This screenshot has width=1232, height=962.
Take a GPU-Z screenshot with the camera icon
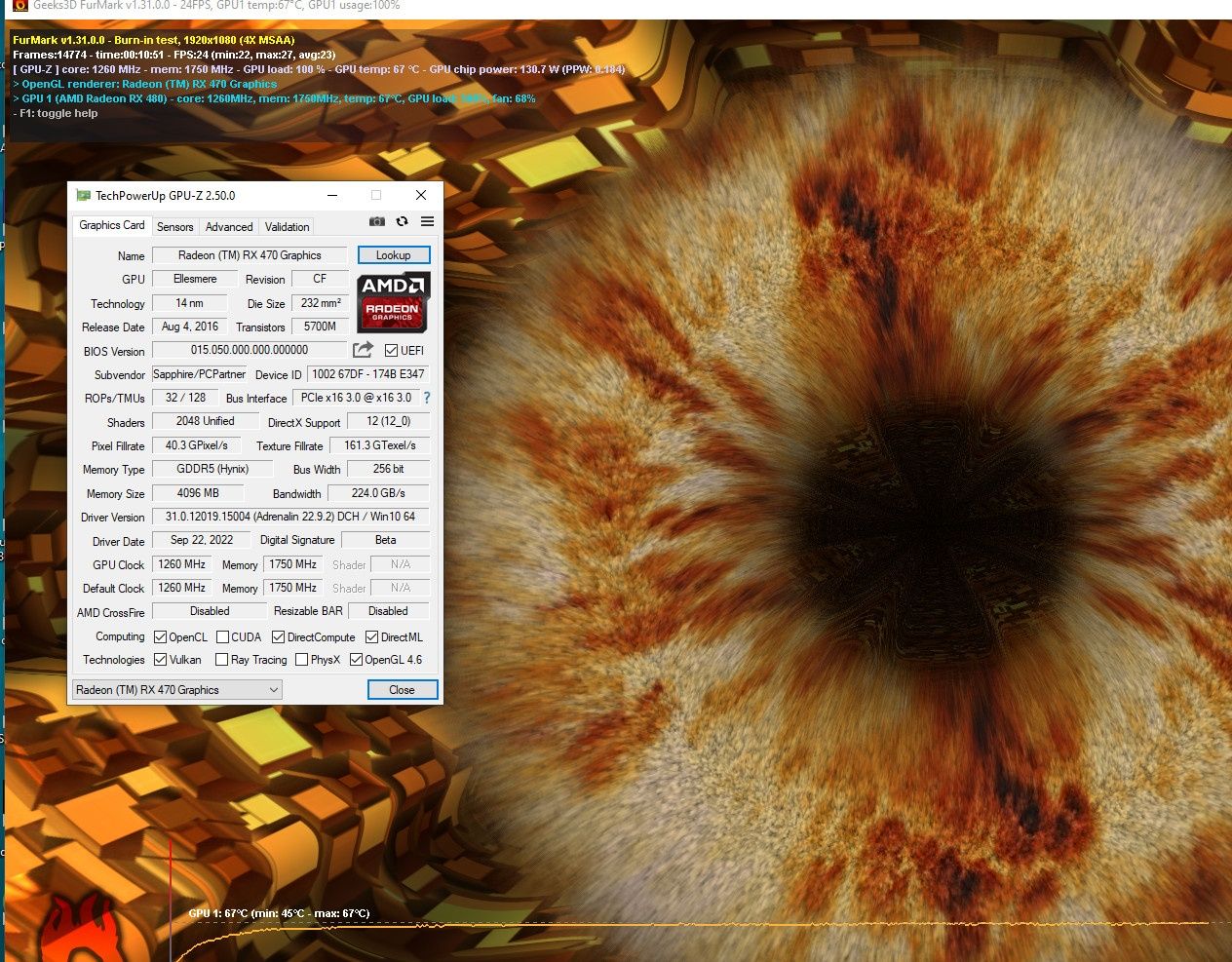[x=377, y=221]
